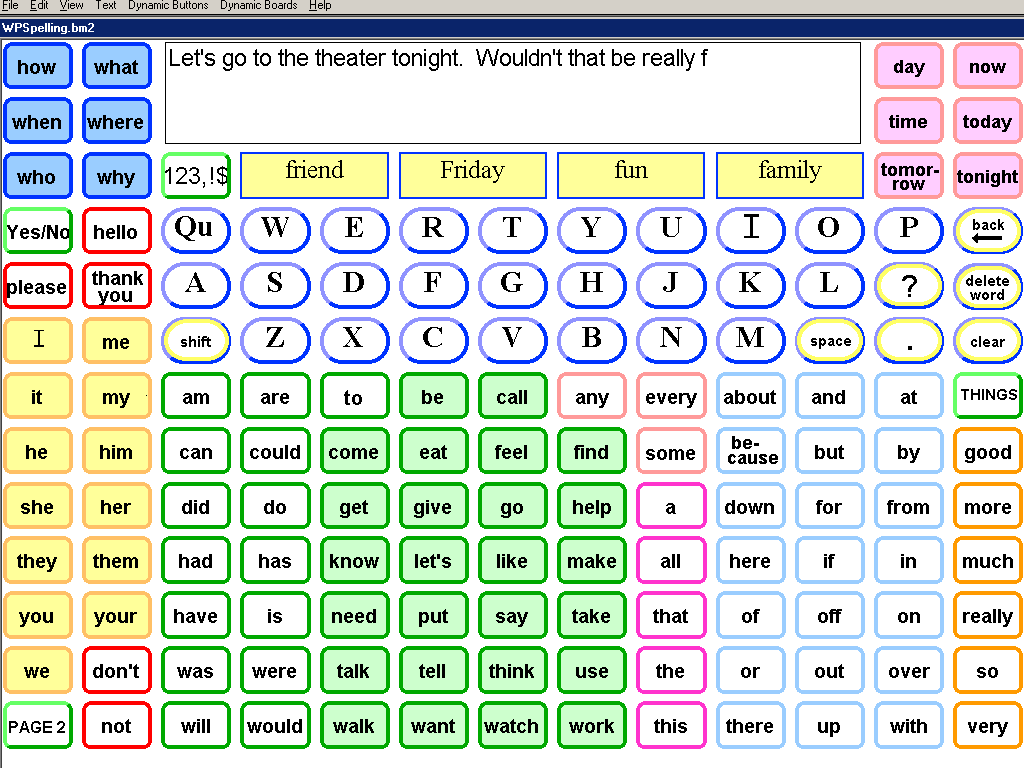Tap the clear key
Screen dimensions: 1024x768
(x=987, y=341)
